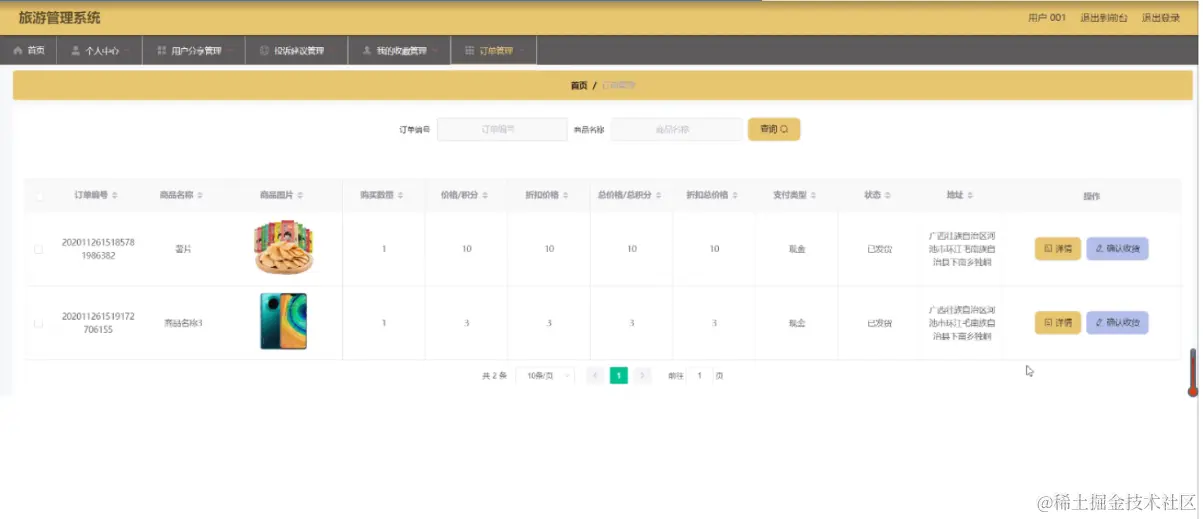Click the grid icon beside 订单管理
1203x519 pixels.
[x=469, y=50]
